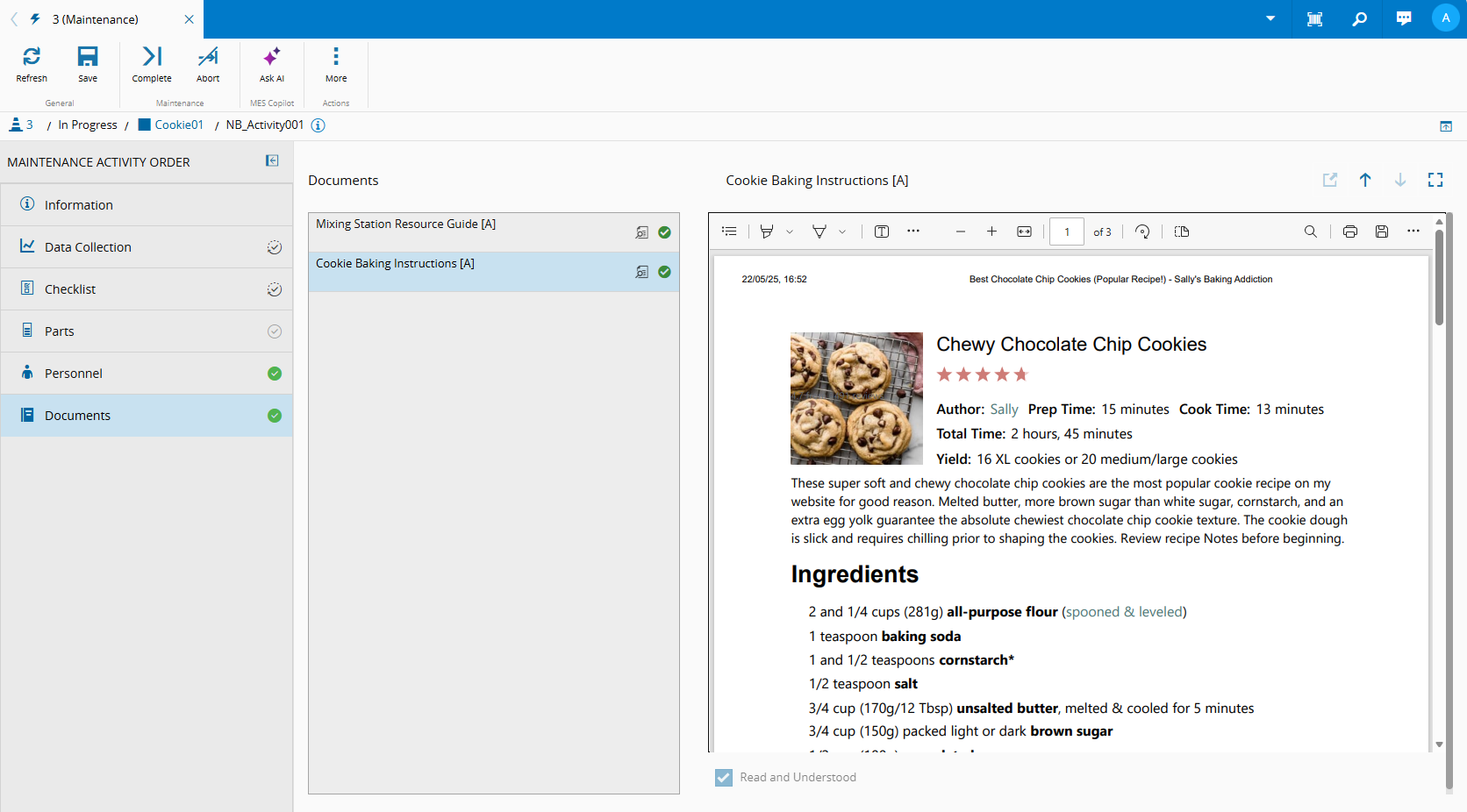Open the top bar dropdown caret
Image resolution: width=1467 pixels, height=812 pixels.
1270,18
